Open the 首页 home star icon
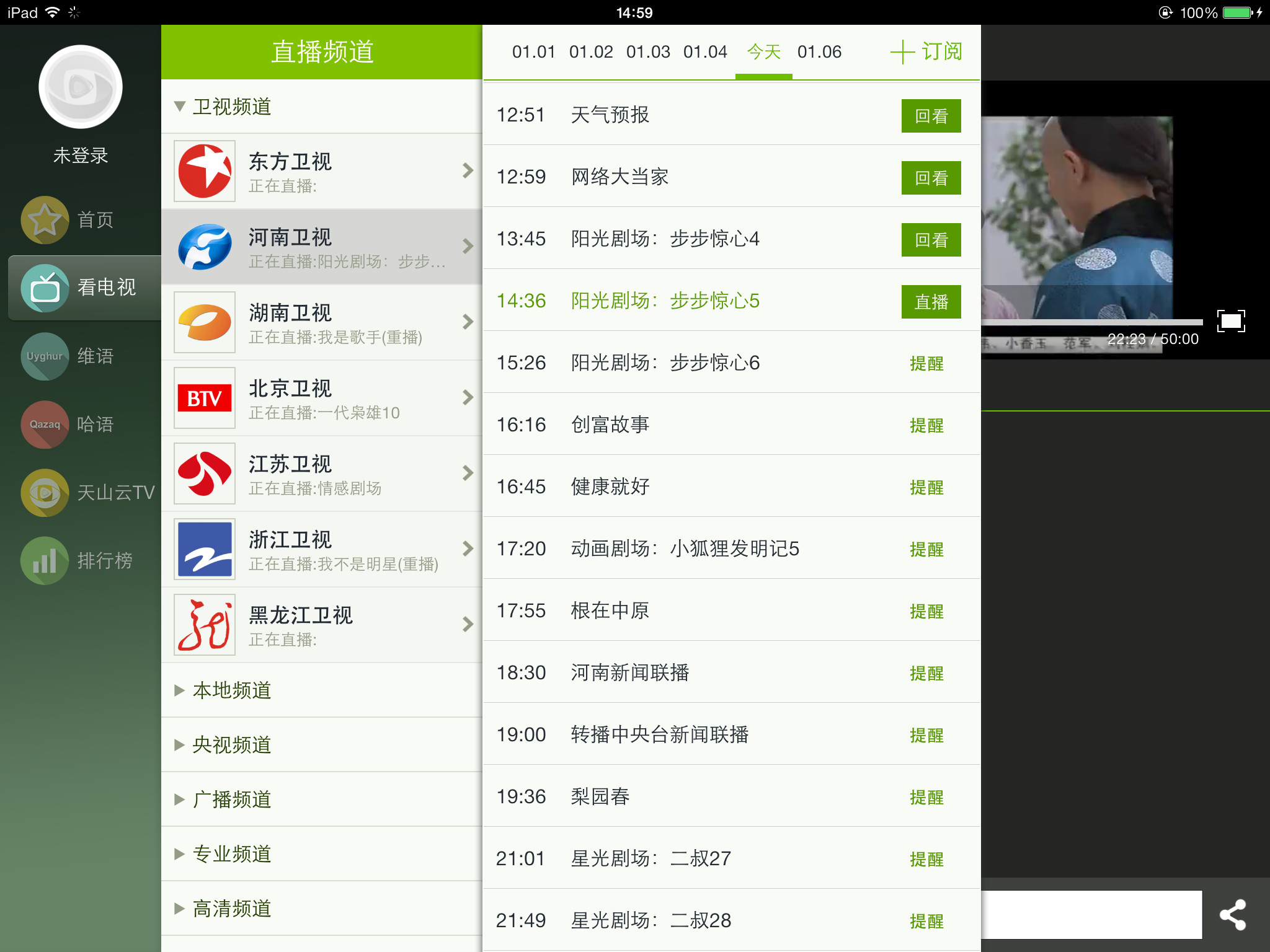 tap(45, 219)
